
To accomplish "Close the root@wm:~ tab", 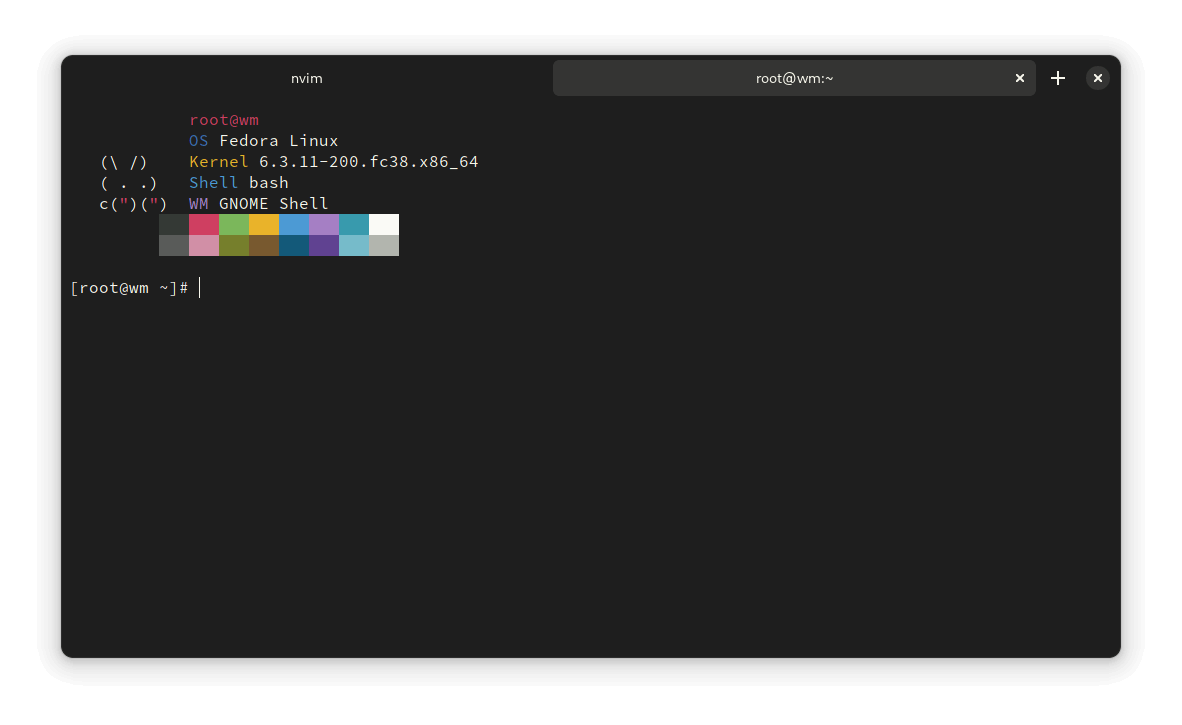I will (x=1019, y=77).
